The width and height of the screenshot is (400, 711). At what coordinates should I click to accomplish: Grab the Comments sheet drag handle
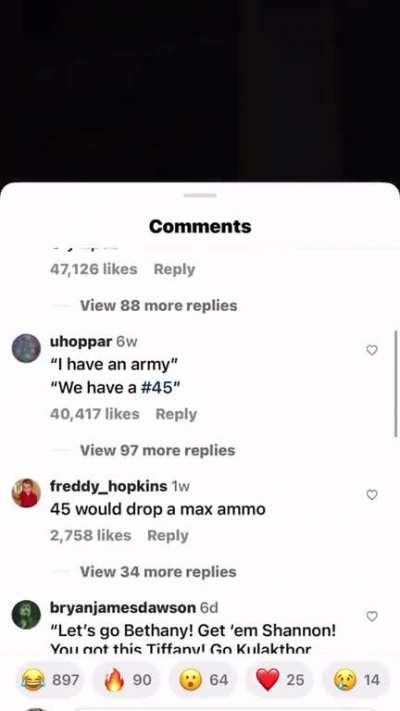tap(200, 195)
